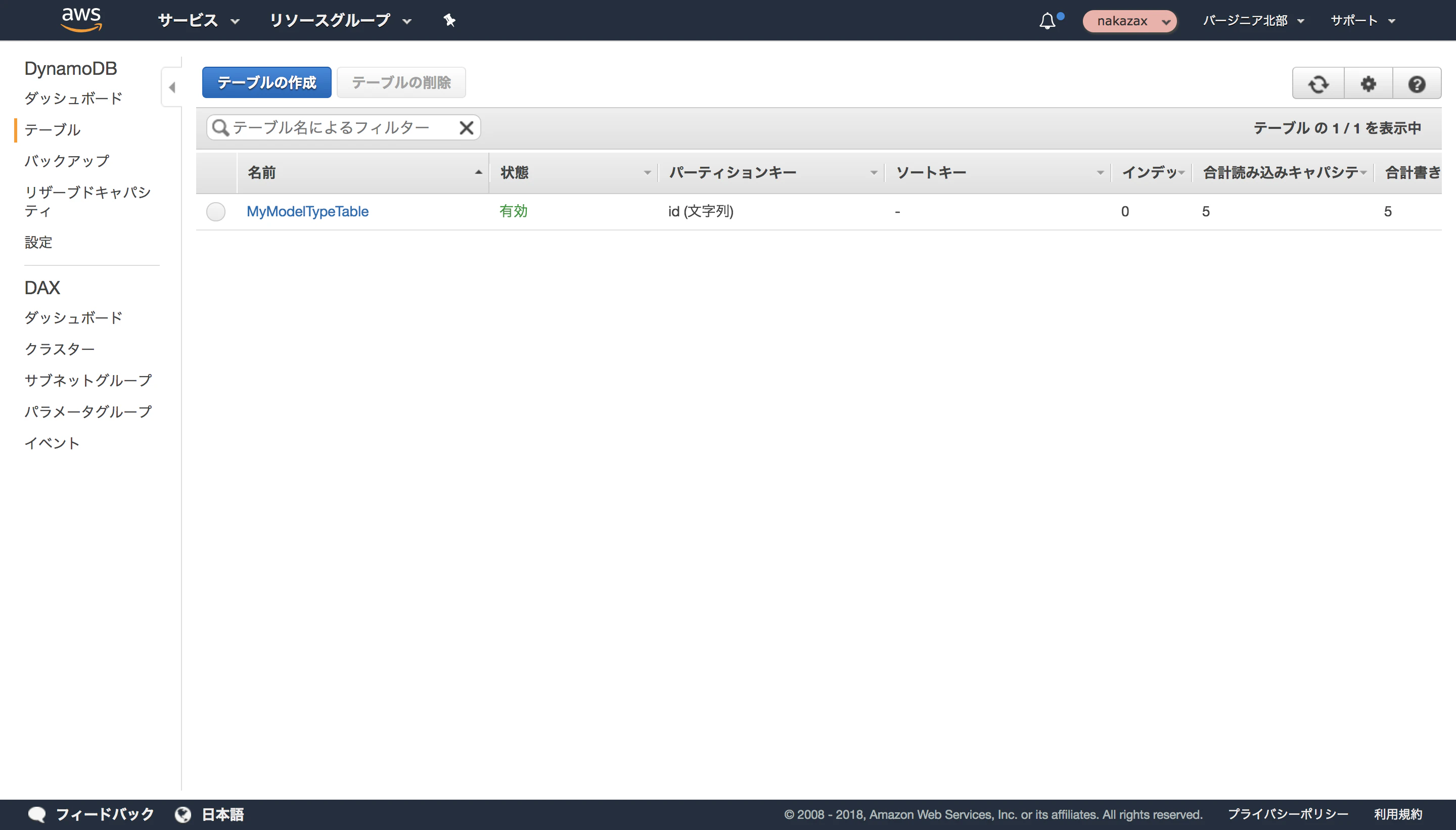
Task: Focus the テーブル名によるフィルター field
Action: [x=344, y=128]
